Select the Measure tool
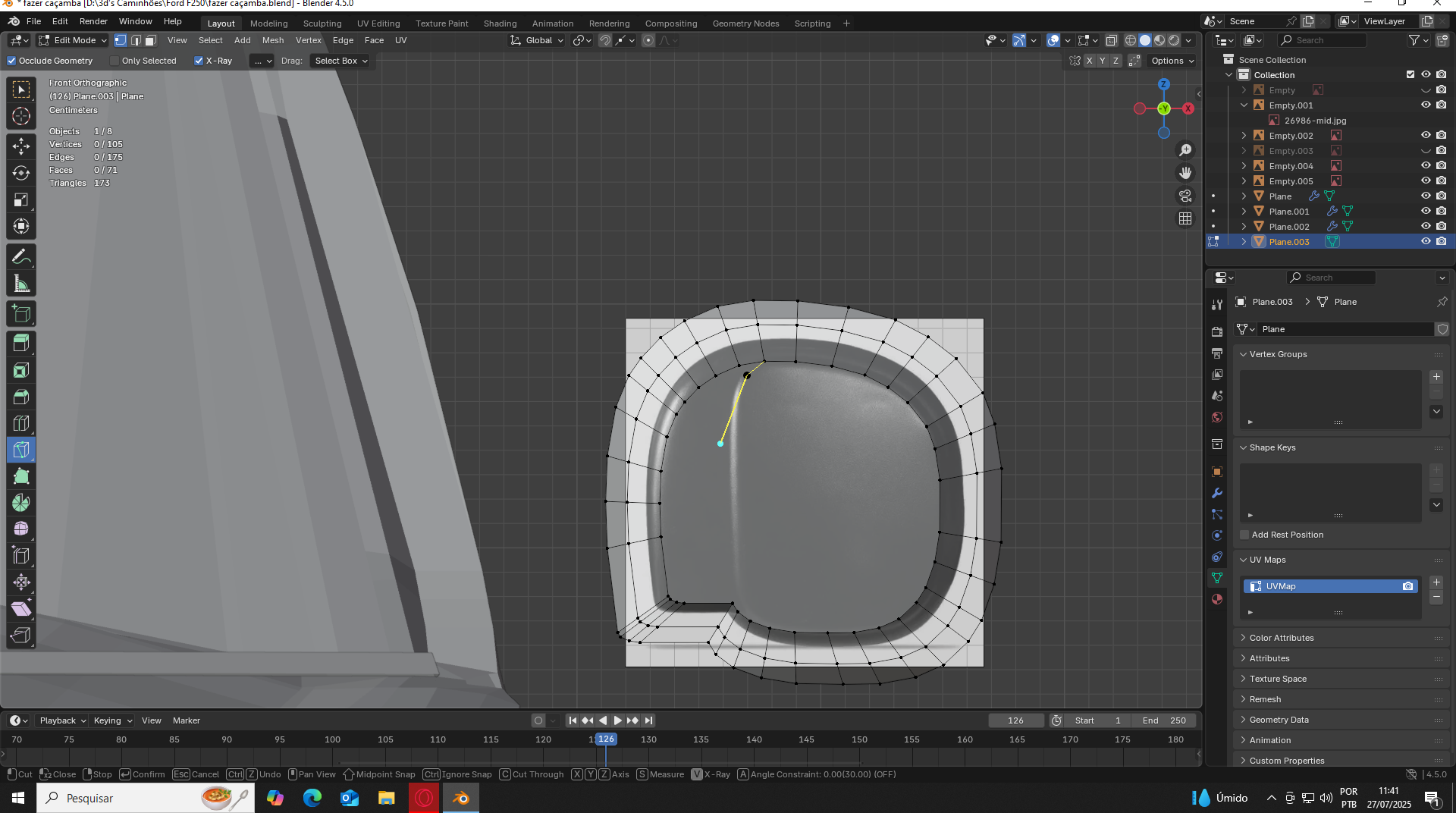Image resolution: width=1456 pixels, height=813 pixels. pos(21,284)
